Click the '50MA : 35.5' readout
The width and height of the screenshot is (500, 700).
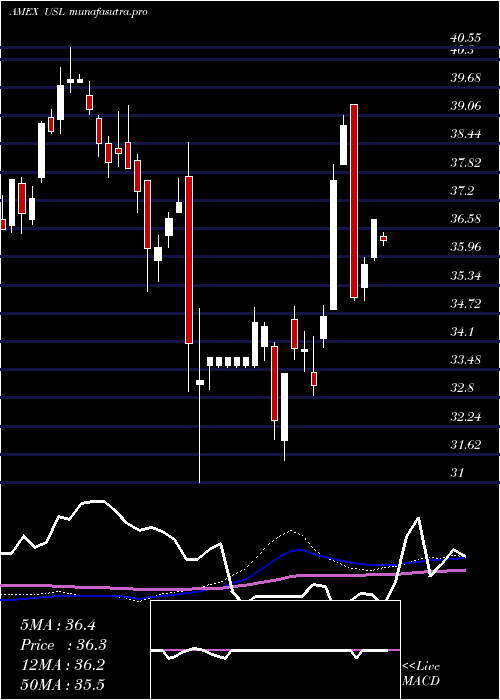62,685
